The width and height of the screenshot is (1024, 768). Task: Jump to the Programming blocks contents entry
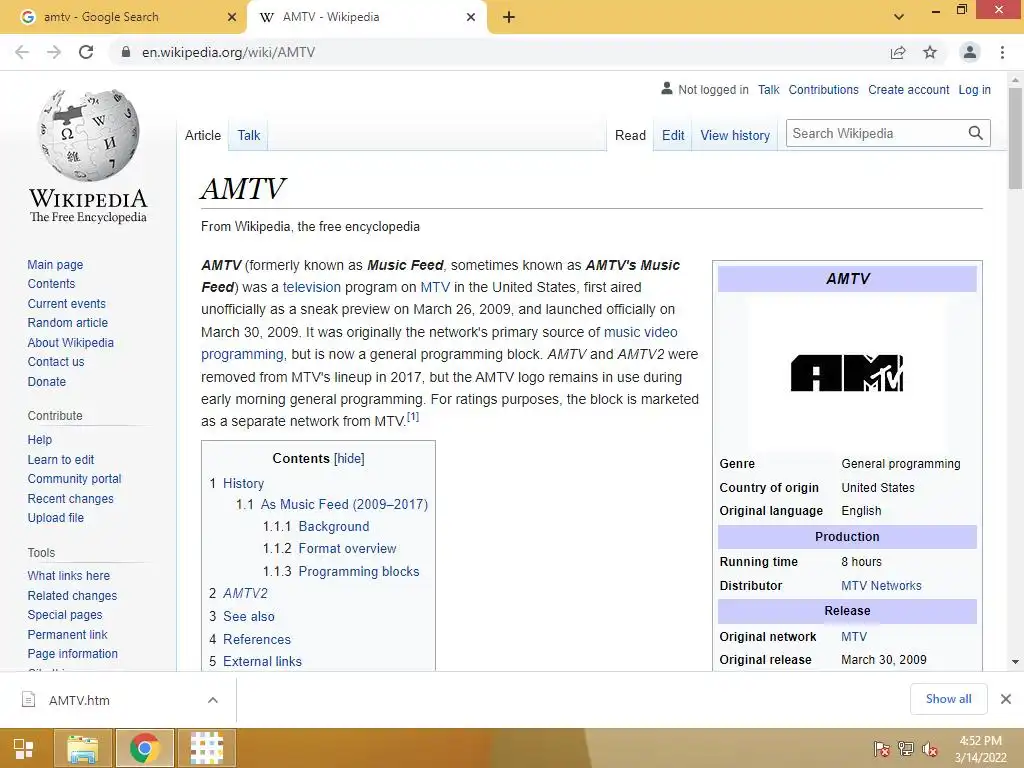click(x=359, y=571)
